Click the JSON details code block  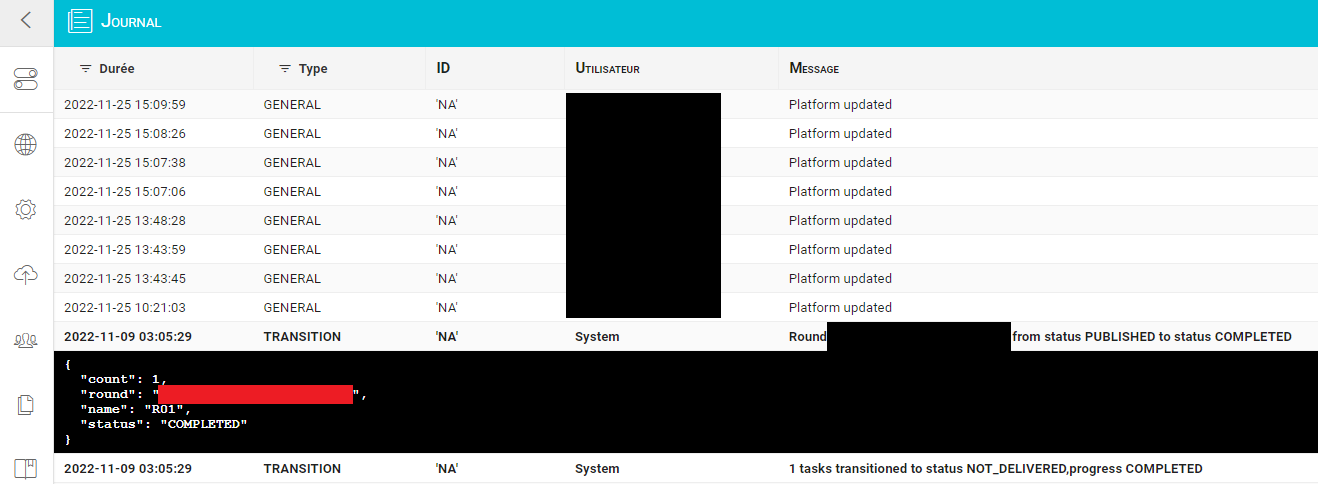686,402
